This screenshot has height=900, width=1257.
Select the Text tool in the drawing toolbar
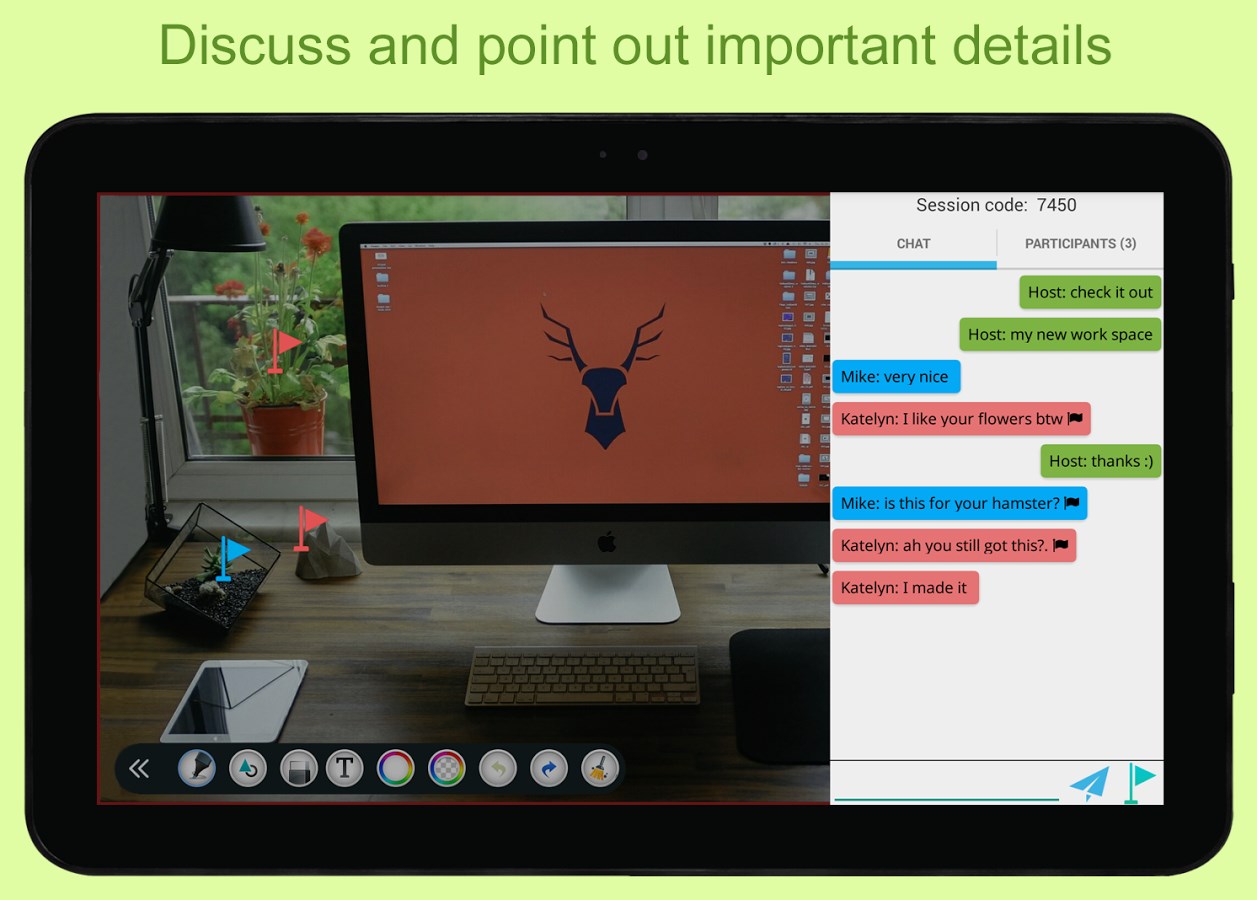[345, 769]
